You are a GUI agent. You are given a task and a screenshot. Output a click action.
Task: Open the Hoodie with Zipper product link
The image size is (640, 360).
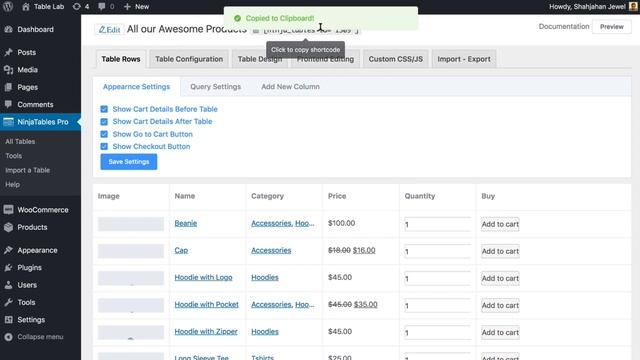pos(206,331)
